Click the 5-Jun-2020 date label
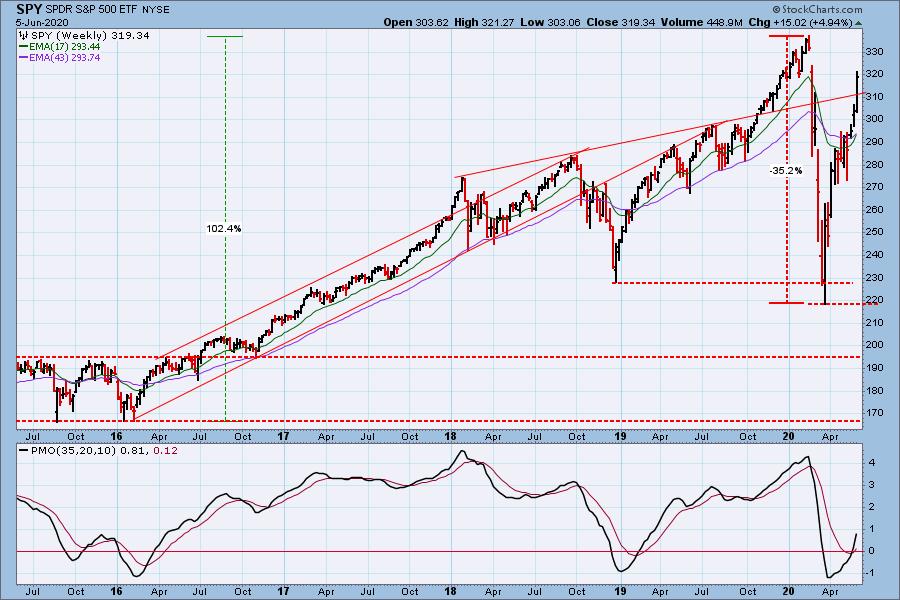This screenshot has width=900, height=600. tap(42, 22)
